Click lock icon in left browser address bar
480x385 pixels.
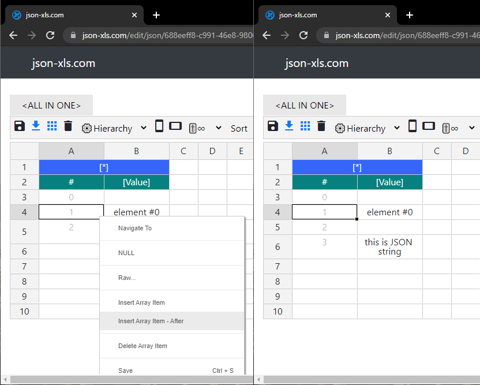pyautogui.click(x=73, y=35)
